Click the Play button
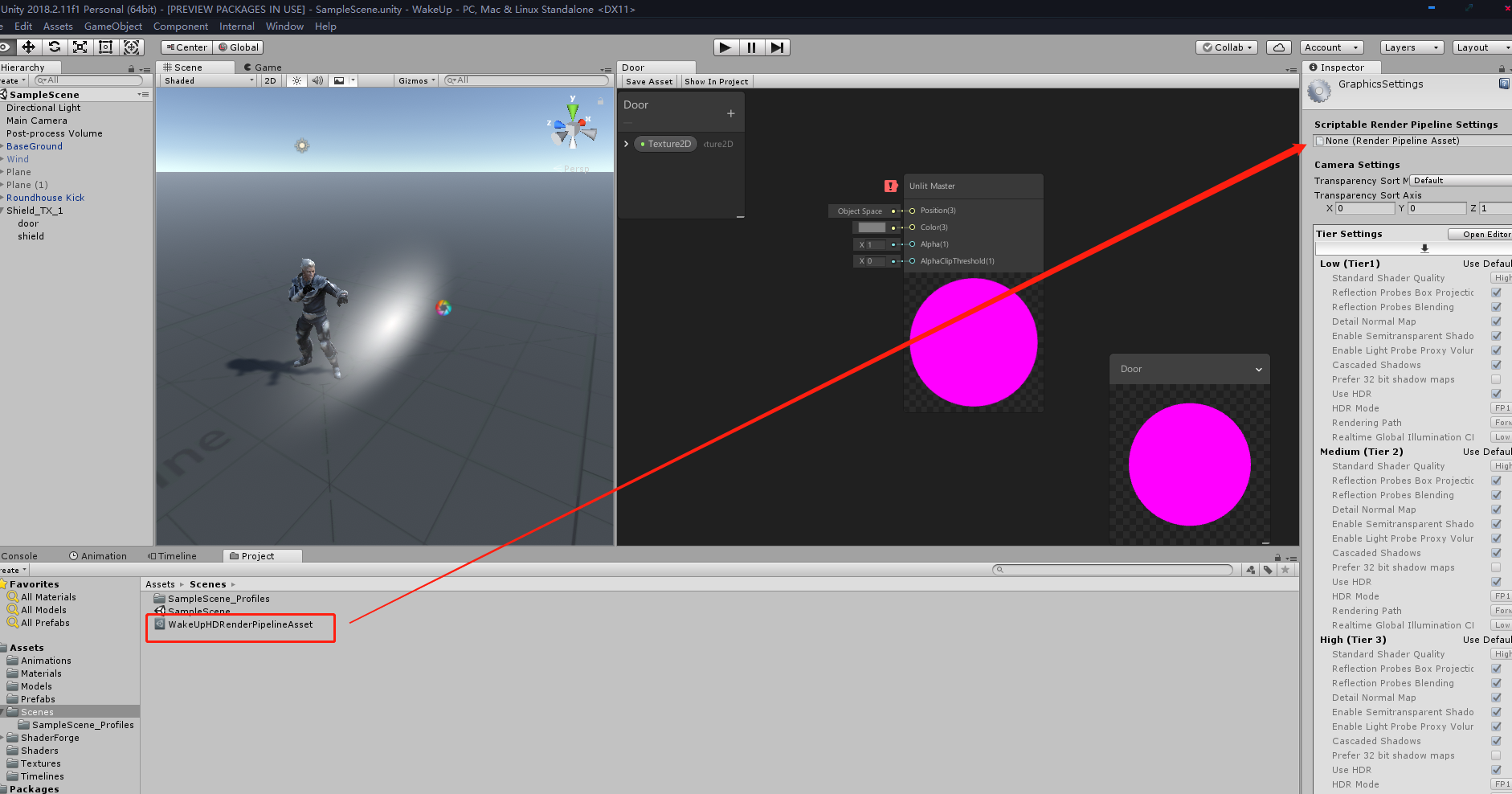This screenshot has height=794, width=1512. (725, 47)
